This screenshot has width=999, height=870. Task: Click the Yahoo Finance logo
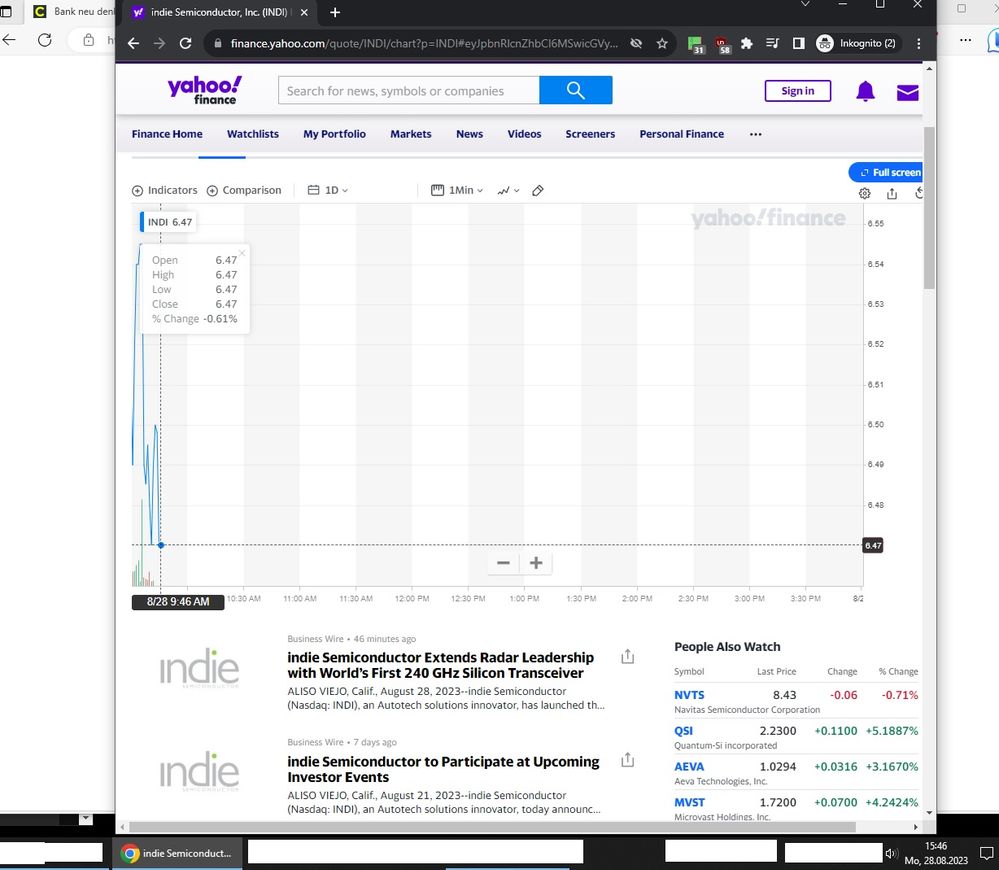pos(205,90)
